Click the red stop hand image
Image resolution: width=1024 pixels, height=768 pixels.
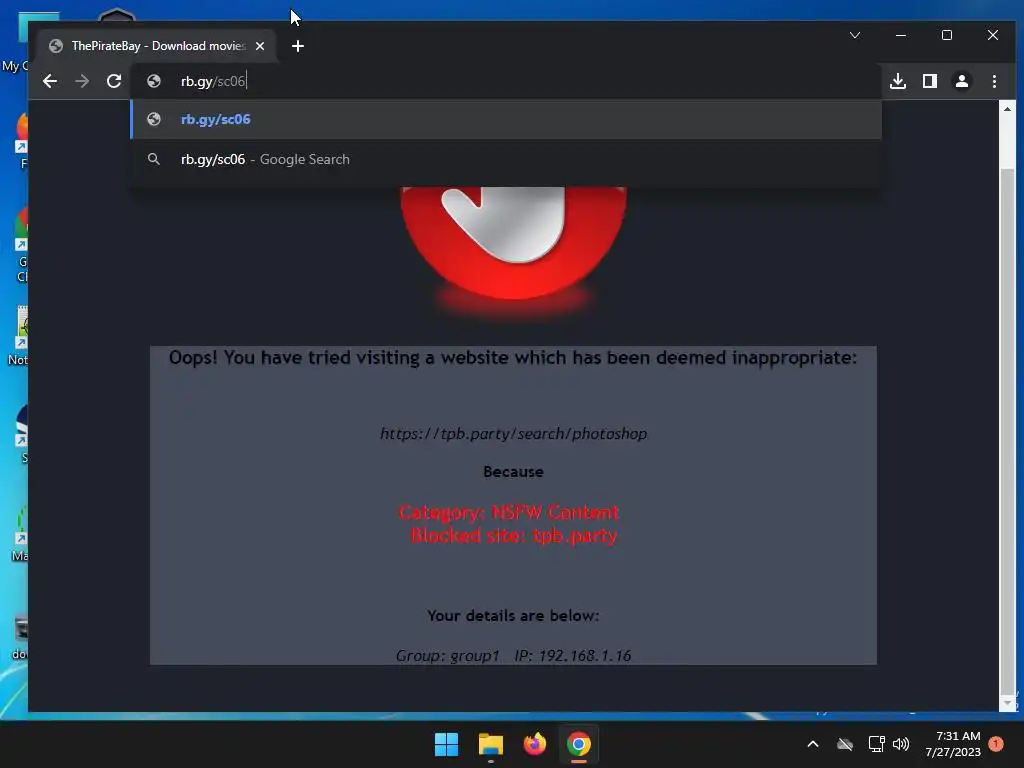513,243
